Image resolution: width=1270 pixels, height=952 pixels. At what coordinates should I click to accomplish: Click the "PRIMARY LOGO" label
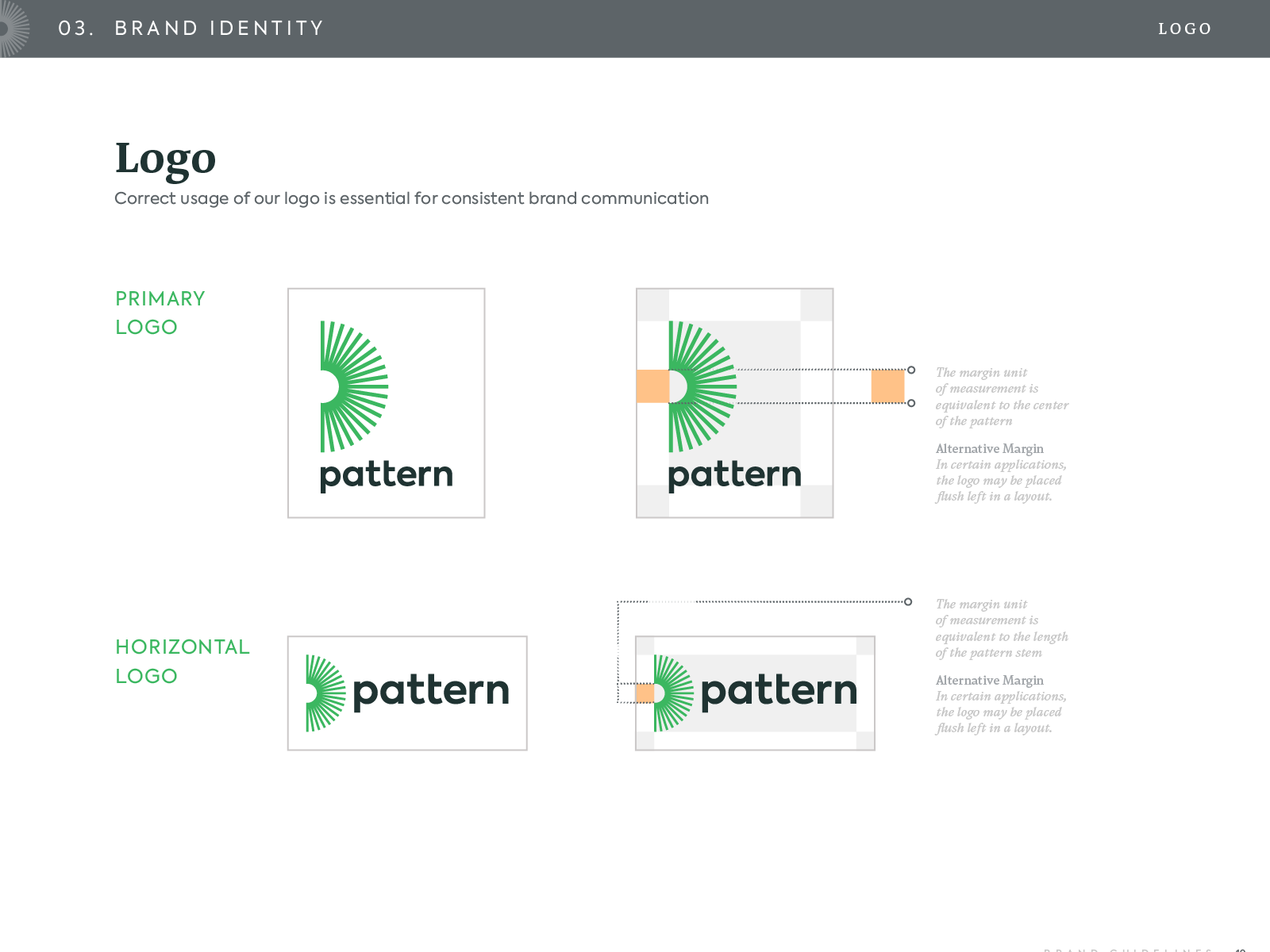tap(160, 313)
